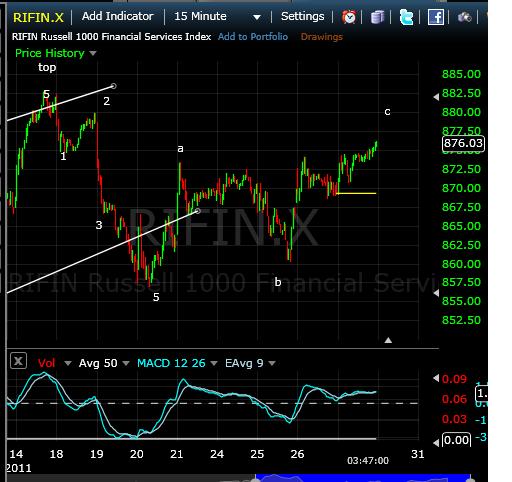Select the lower trendline endpoint handle
512x482 pixels.
pyautogui.click(x=198, y=211)
